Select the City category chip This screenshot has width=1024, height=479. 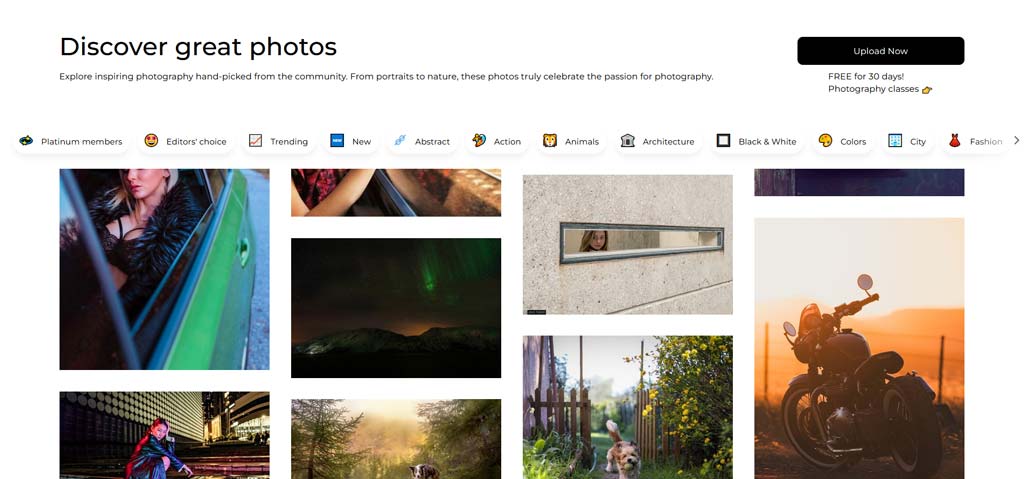[x=907, y=141]
